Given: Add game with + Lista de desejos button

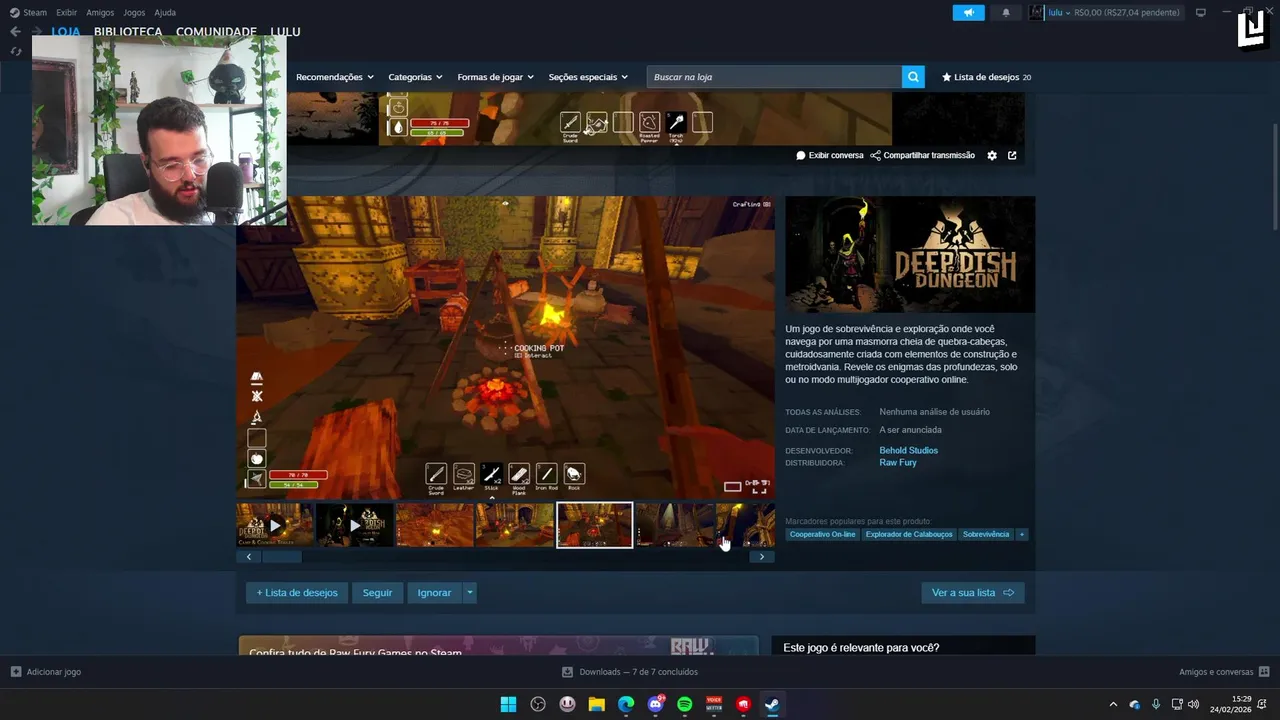Looking at the screenshot, I should point(297,593).
